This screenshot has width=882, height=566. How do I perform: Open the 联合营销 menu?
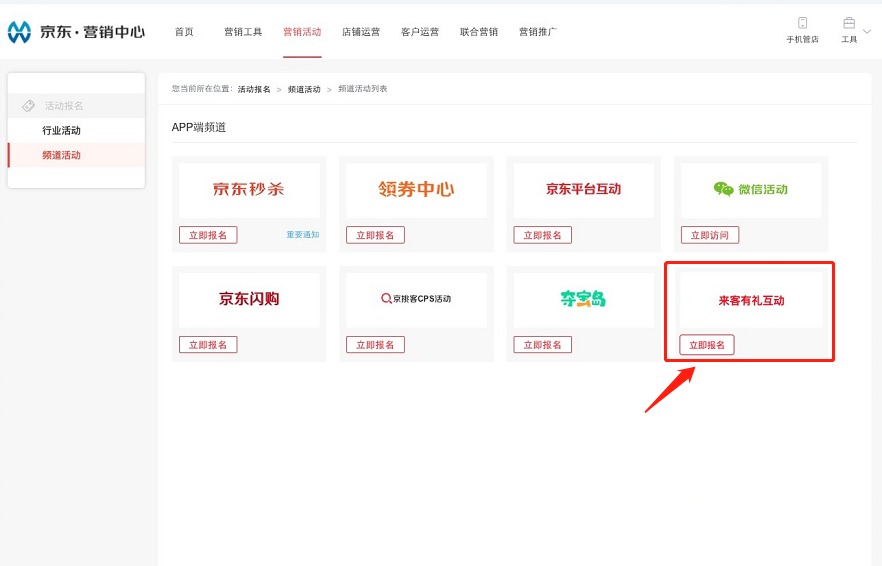[x=479, y=32]
